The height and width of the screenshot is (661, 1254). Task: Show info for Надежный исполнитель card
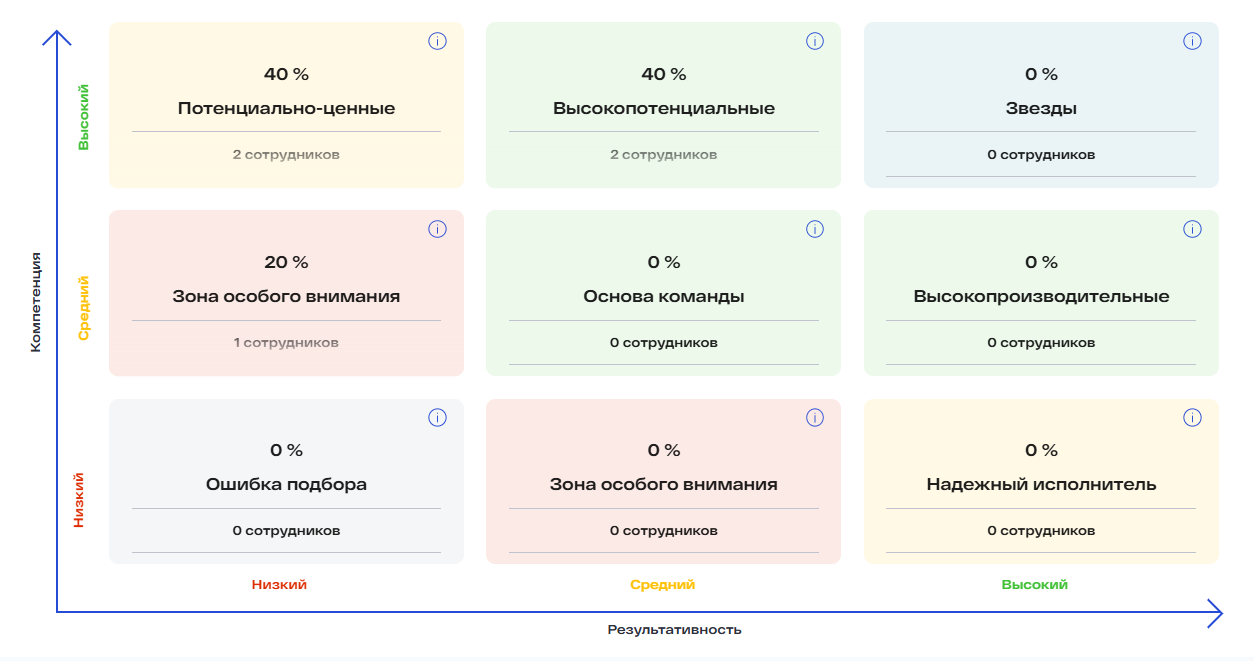1192,417
